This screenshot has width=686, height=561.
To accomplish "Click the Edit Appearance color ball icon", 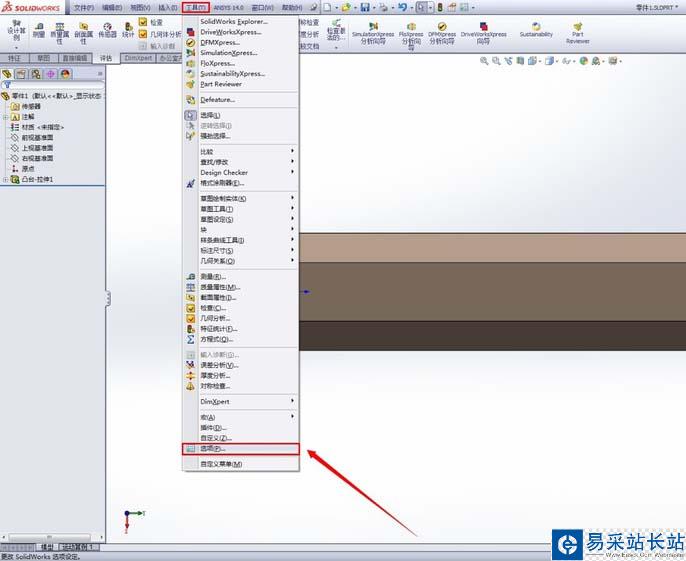I will click(x=583, y=61).
